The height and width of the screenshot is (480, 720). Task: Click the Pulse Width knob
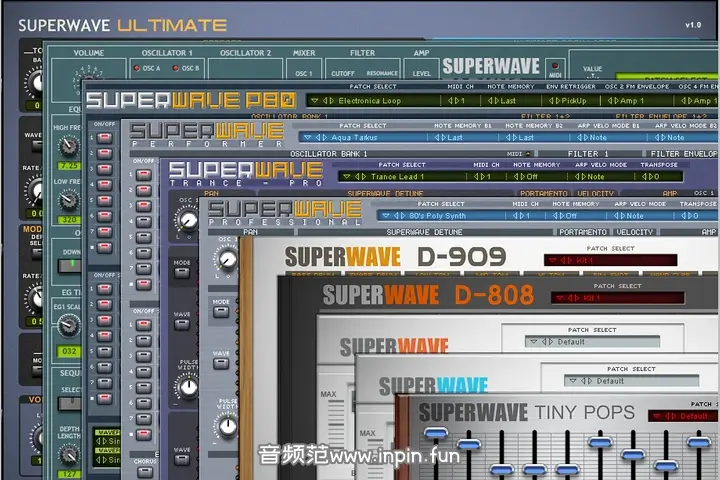[x=186, y=387]
